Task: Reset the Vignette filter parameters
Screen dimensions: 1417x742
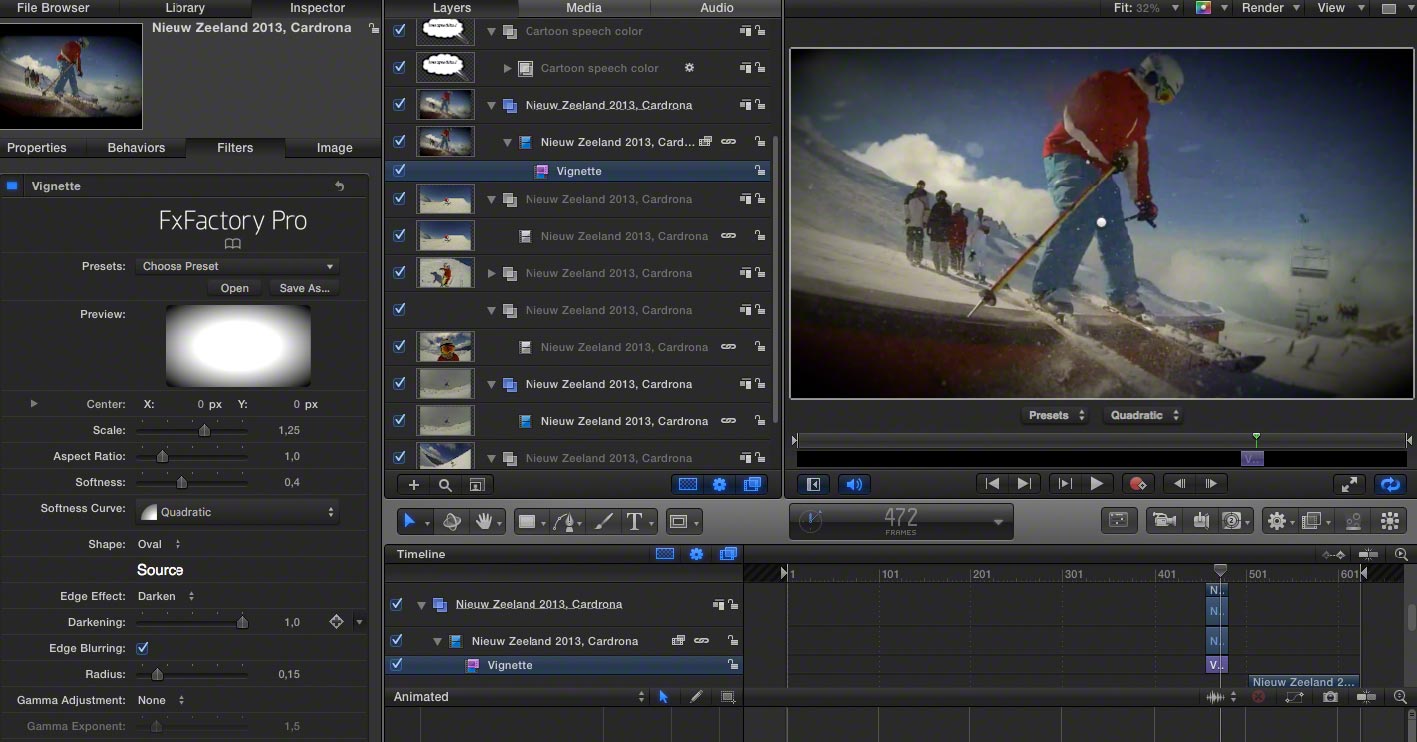Action: pyautogui.click(x=339, y=186)
